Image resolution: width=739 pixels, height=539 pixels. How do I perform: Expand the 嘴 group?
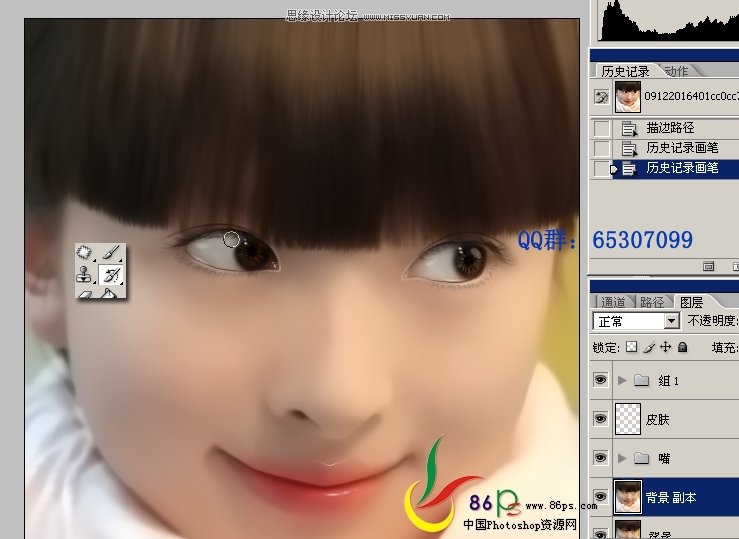622,457
